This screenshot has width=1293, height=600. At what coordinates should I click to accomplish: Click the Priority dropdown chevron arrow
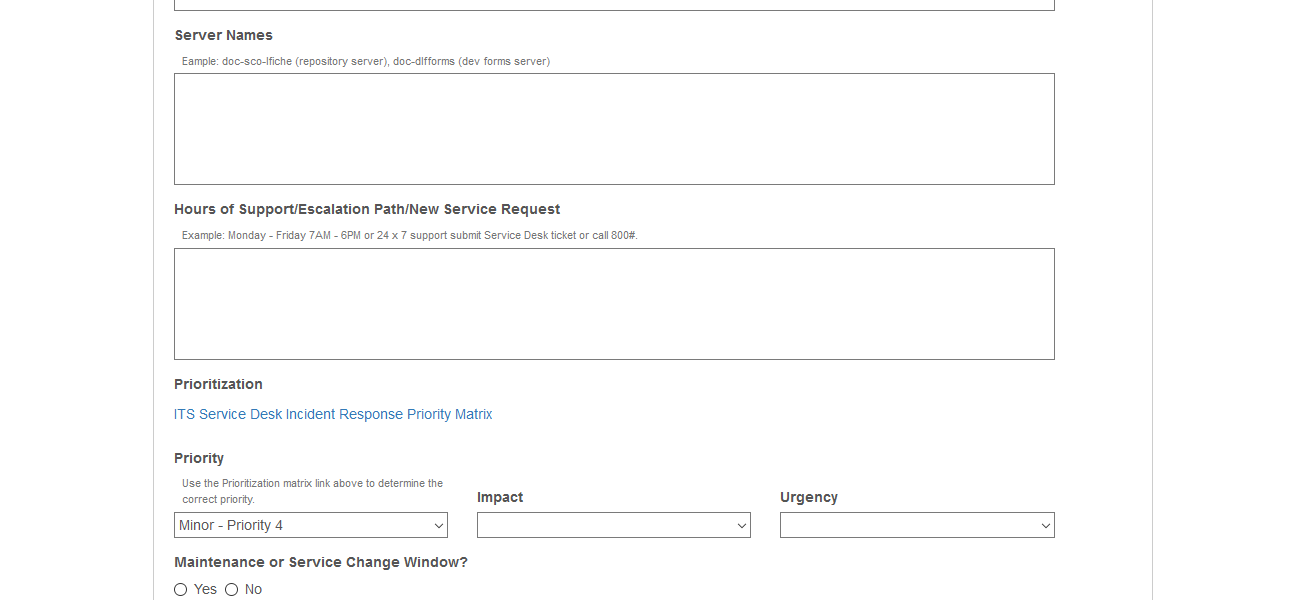click(x=438, y=526)
